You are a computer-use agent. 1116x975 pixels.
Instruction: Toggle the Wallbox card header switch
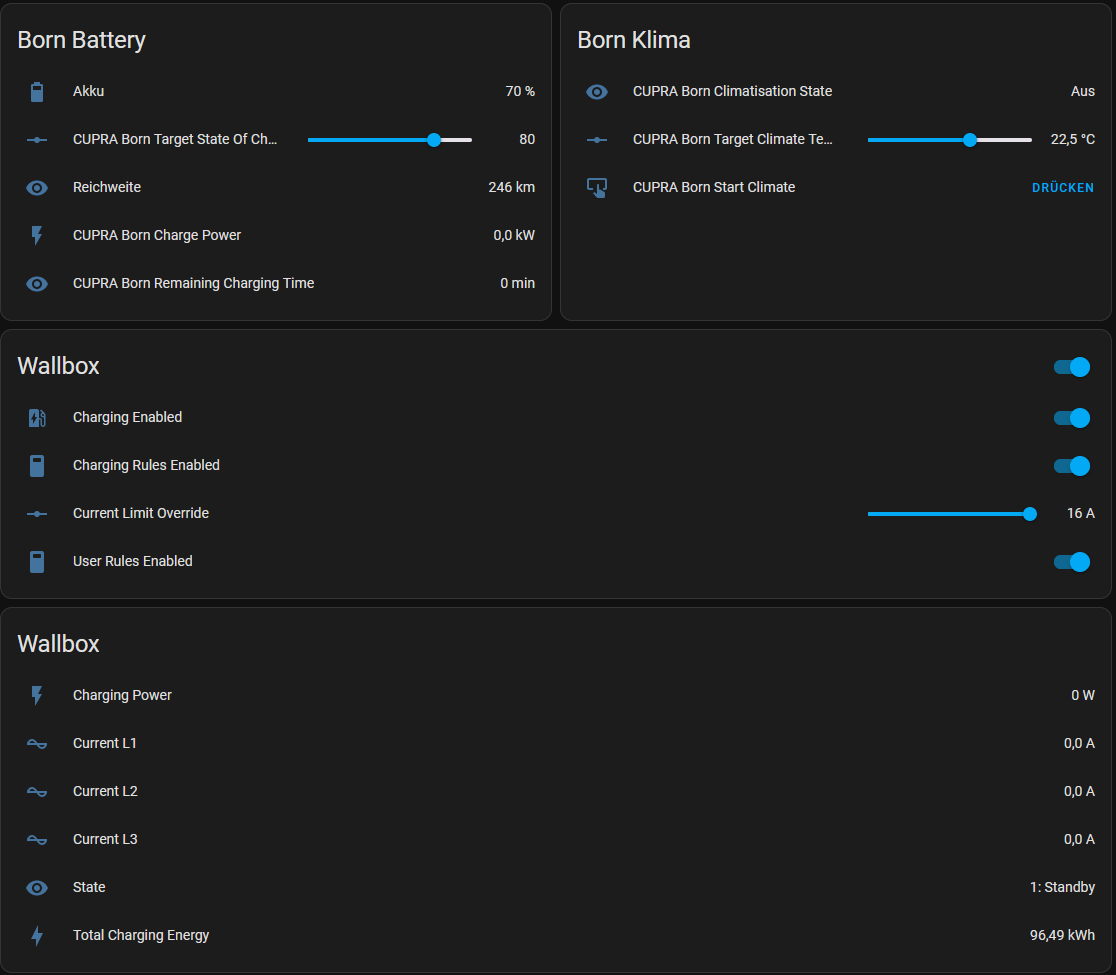[1072, 367]
